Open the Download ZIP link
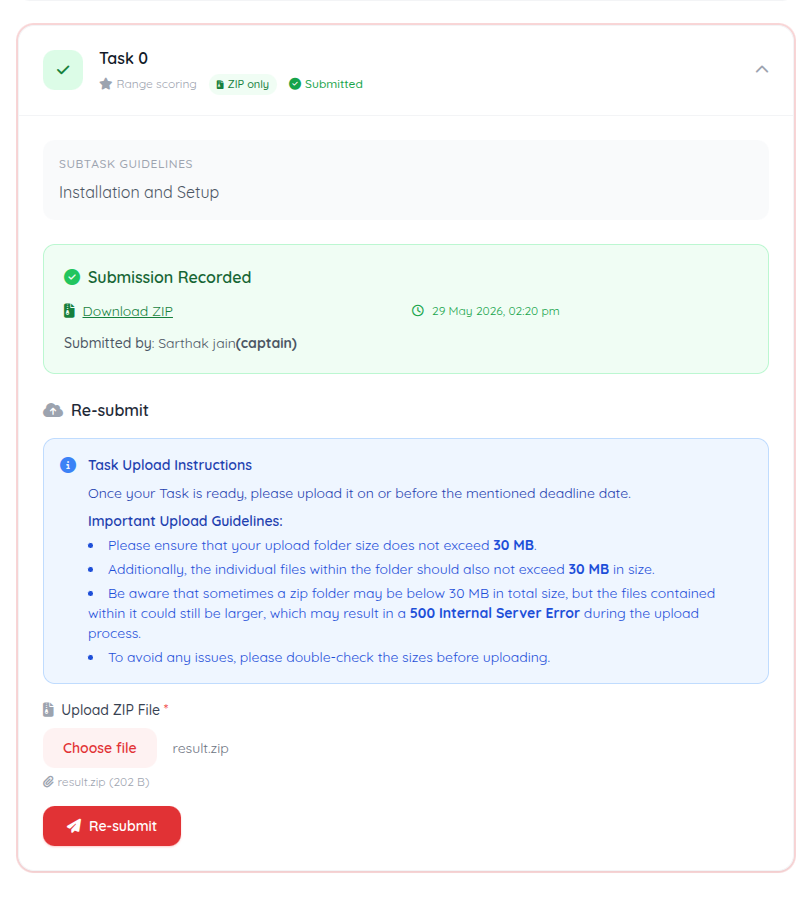The width and height of the screenshot is (809, 897). click(x=128, y=311)
